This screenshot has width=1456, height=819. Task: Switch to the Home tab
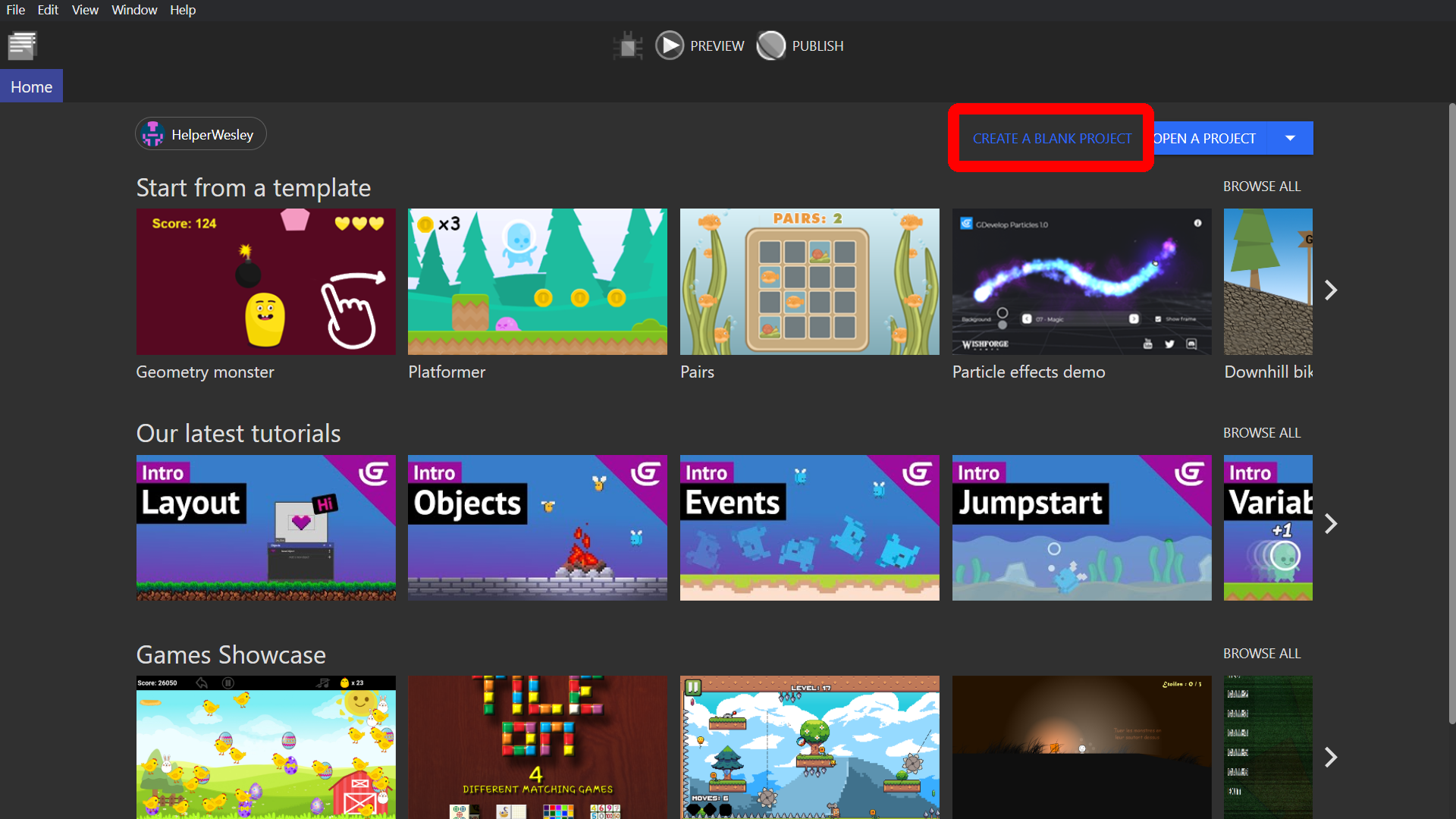point(31,86)
